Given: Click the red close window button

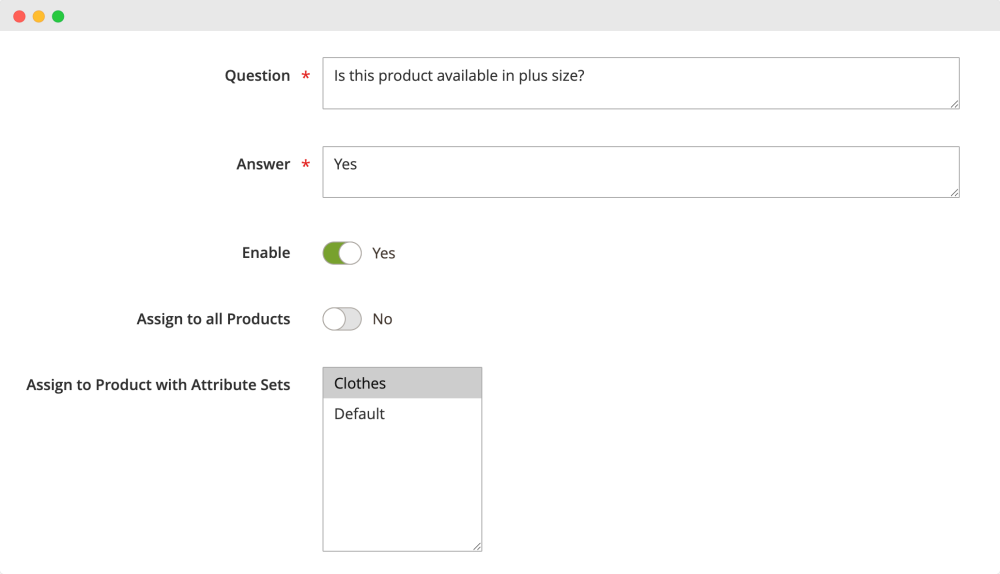Looking at the screenshot, I should click(19, 17).
